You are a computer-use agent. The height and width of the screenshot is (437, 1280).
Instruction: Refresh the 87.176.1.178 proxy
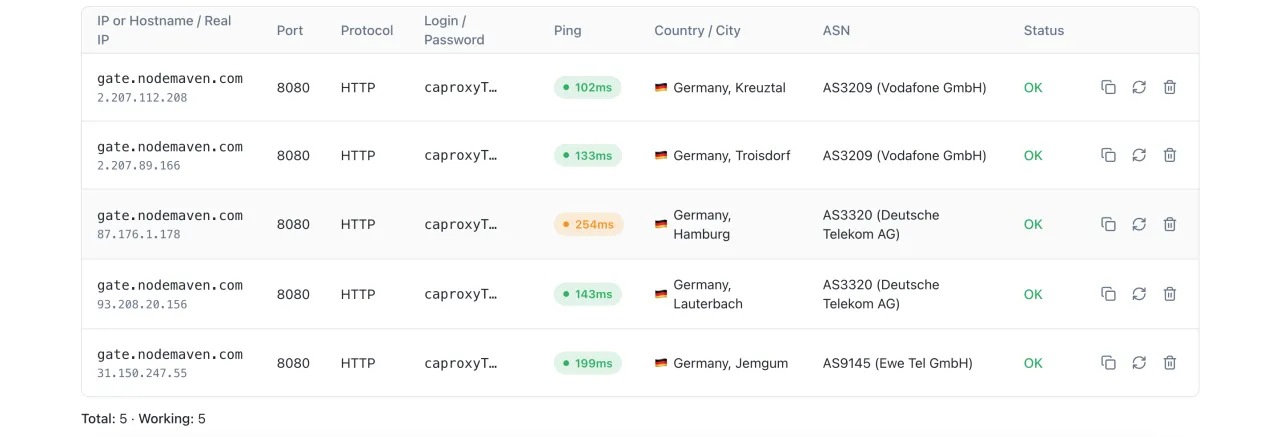[x=1139, y=224]
